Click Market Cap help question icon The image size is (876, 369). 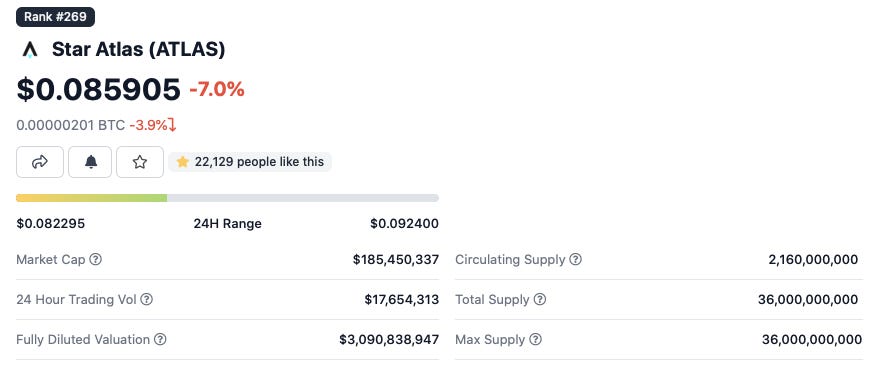click(x=96, y=259)
